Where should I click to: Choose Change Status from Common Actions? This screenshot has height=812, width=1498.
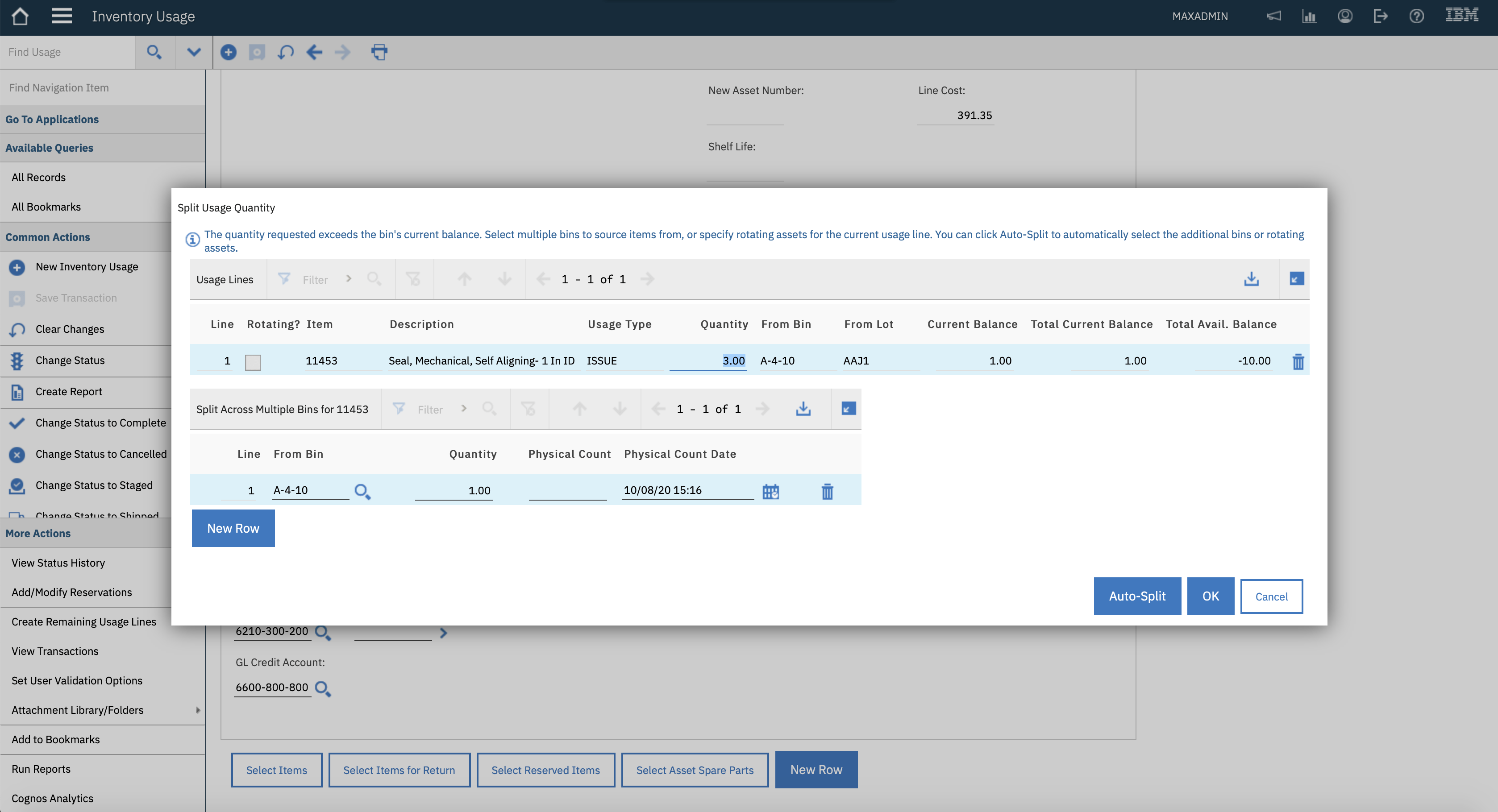pos(70,360)
